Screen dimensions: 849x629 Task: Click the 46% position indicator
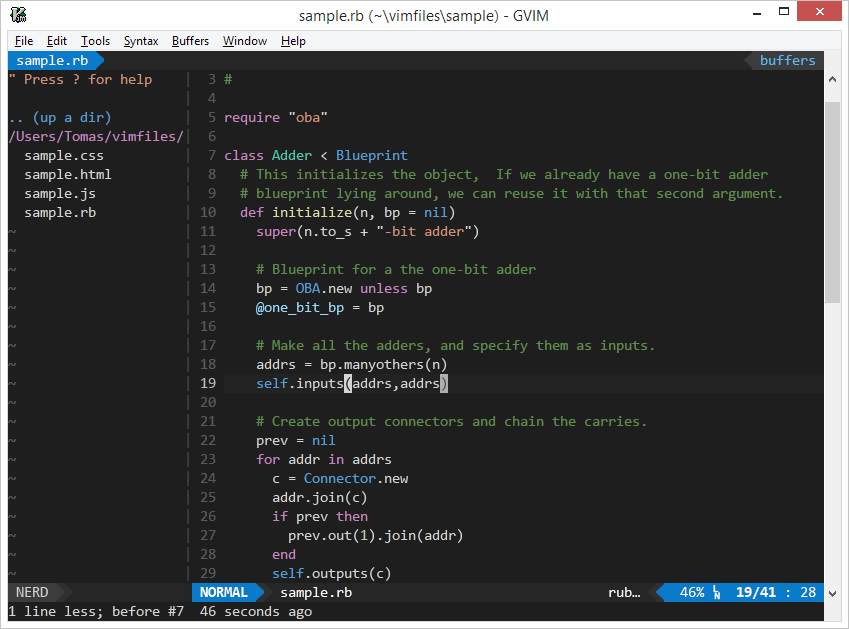click(692, 593)
